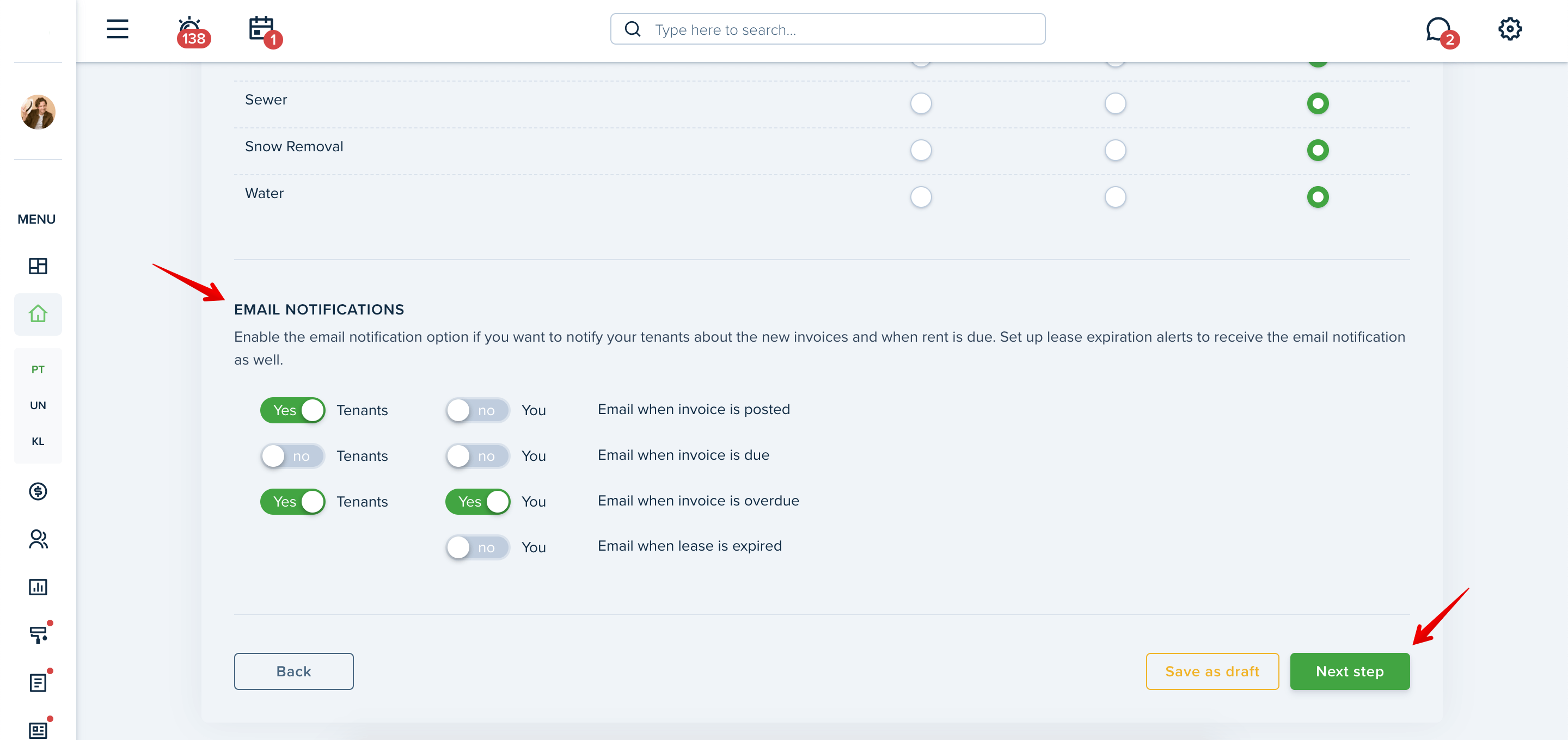Click 'Email when invoice is due' text
Viewport: 1568px width, 740px height.
coord(684,455)
